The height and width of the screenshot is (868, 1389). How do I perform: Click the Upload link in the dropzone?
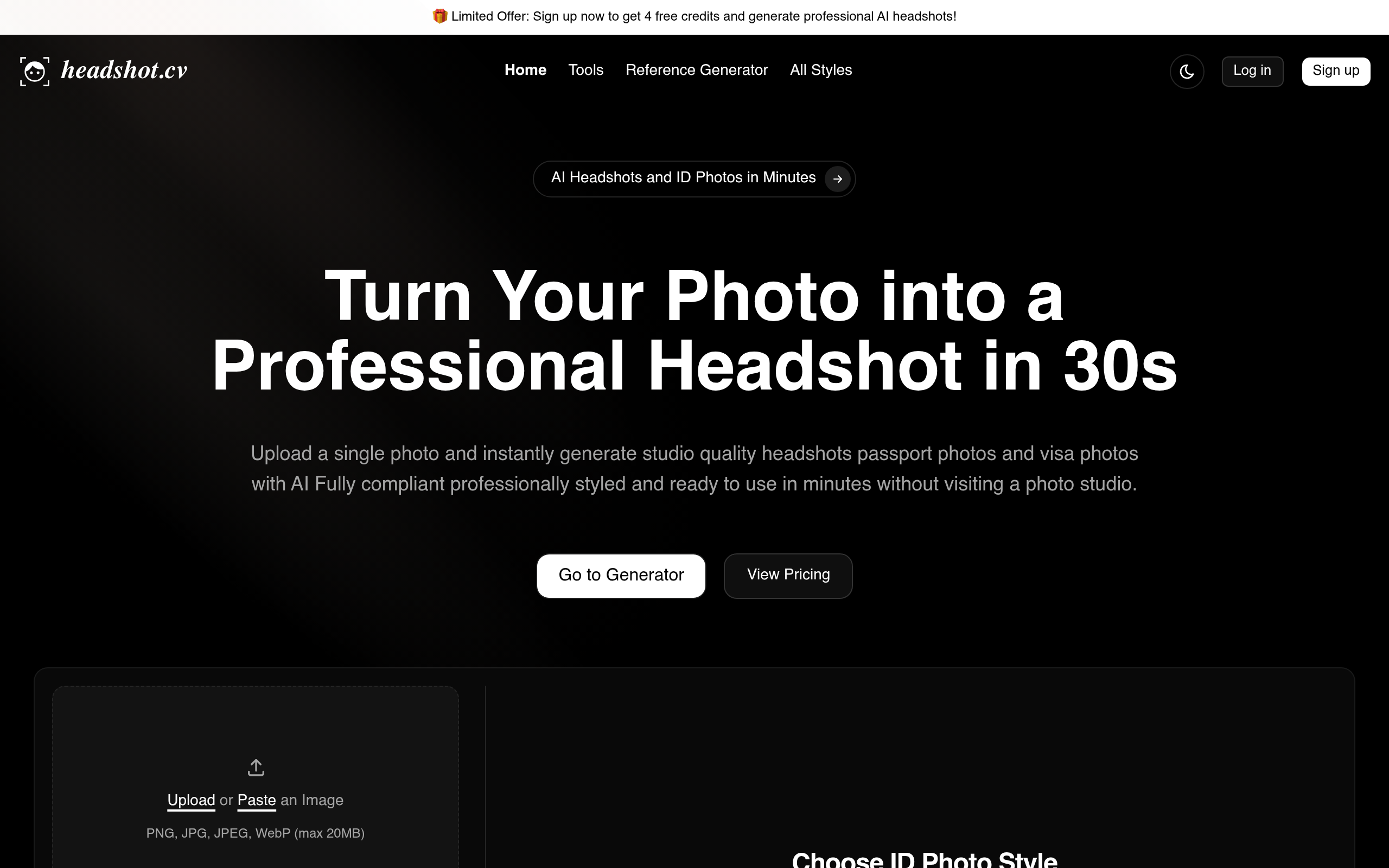coord(191,800)
